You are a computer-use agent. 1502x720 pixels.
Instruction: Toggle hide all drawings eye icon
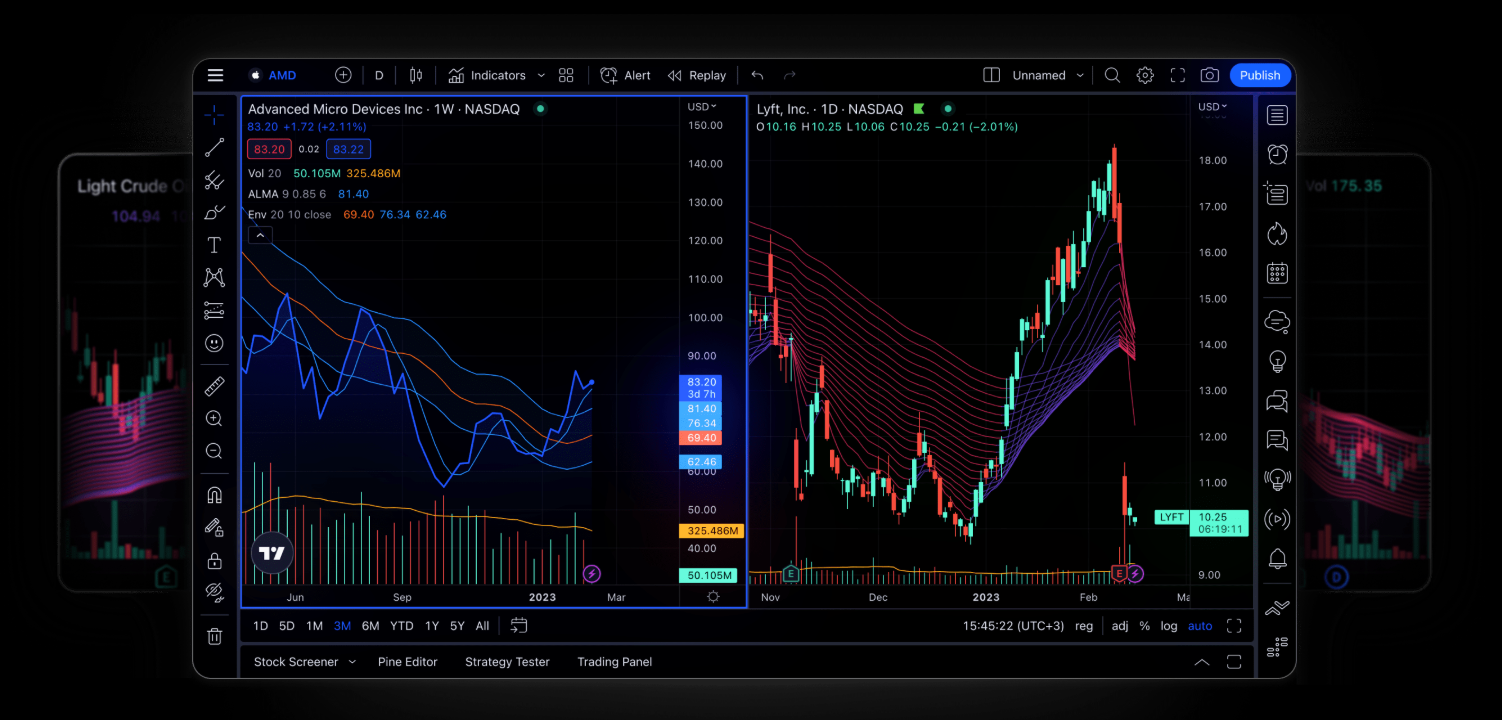(214, 592)
